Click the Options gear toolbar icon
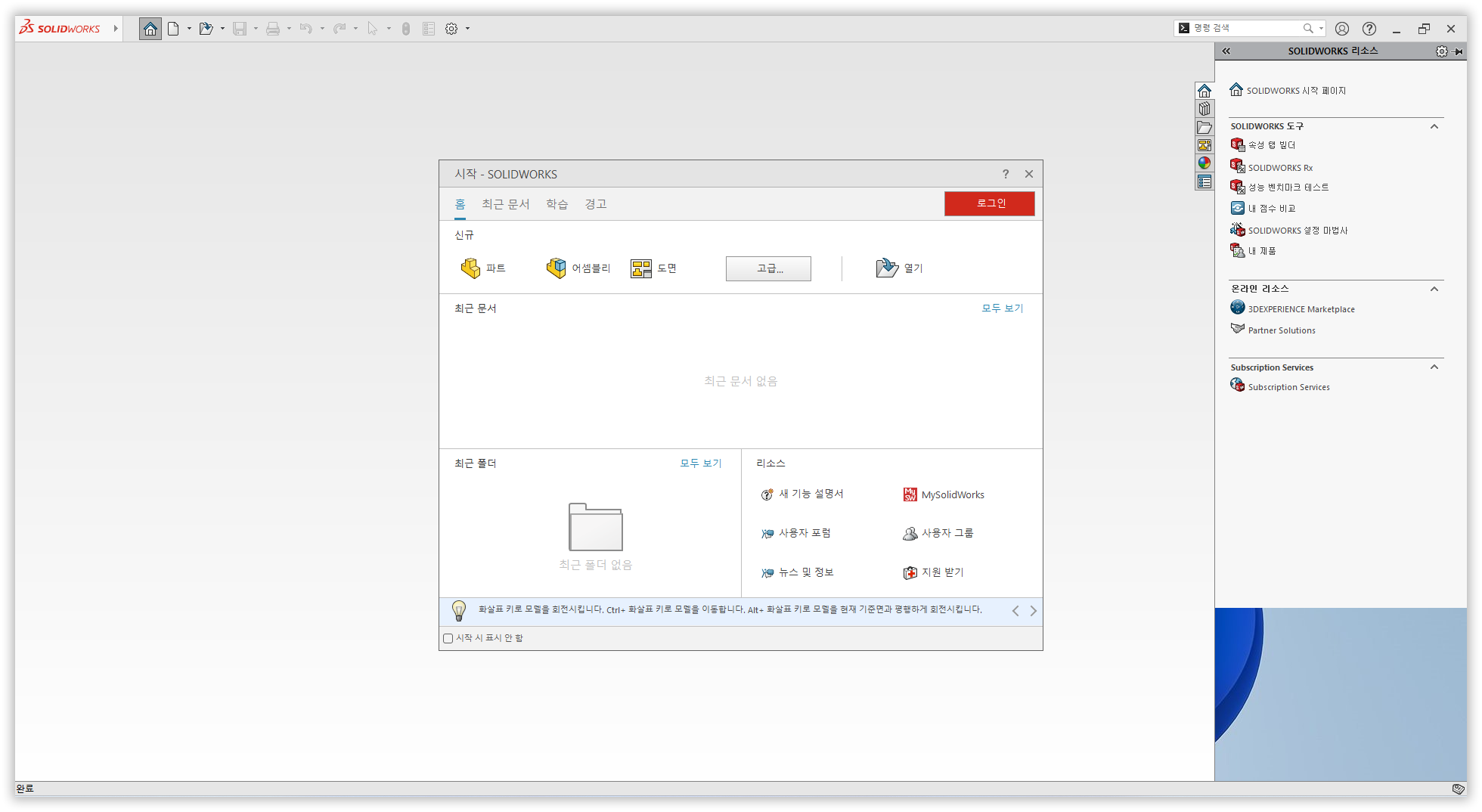The height and width of the screenshot is (812, 1482). point(451,29)
